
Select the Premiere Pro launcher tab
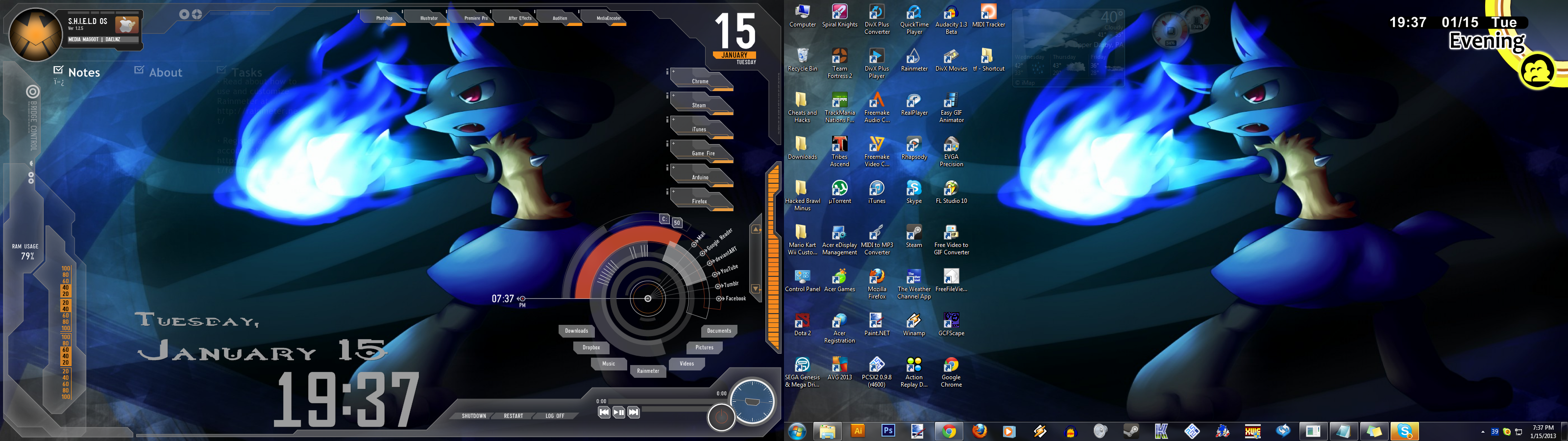(476, 18)
